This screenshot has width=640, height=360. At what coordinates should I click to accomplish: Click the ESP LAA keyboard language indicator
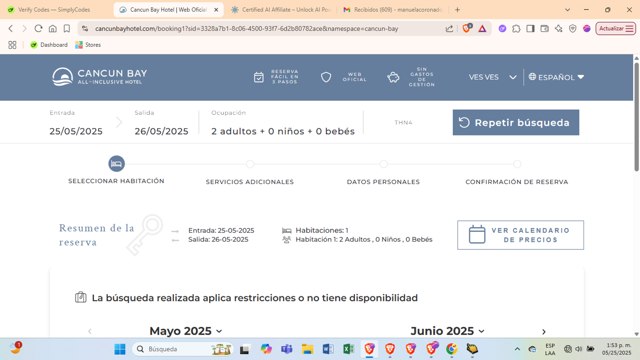[x=550, y=349]
